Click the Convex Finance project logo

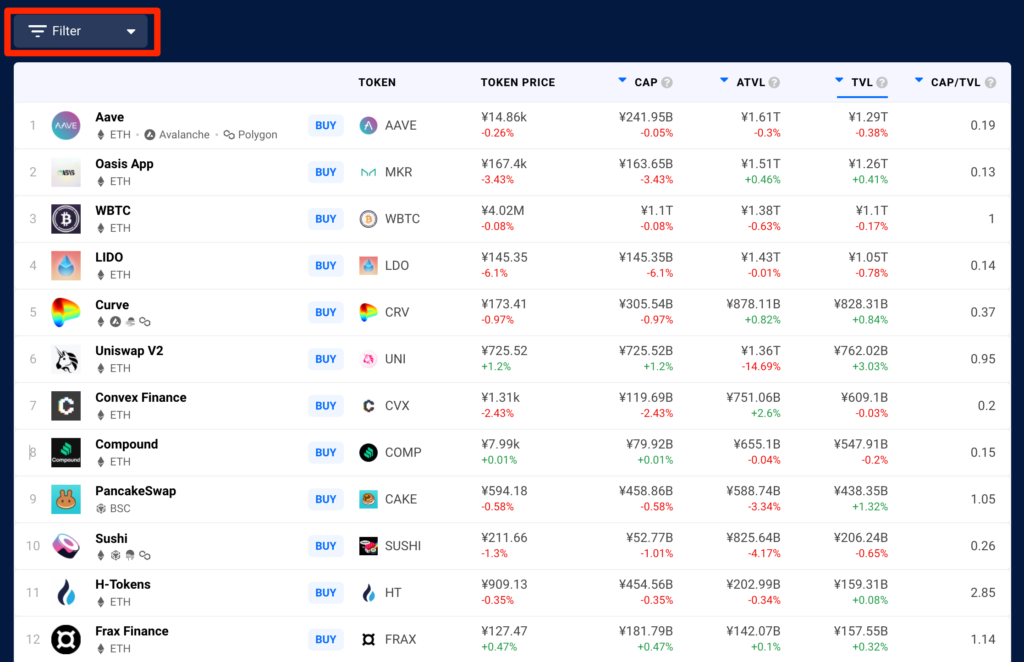(x=66, y=405)
